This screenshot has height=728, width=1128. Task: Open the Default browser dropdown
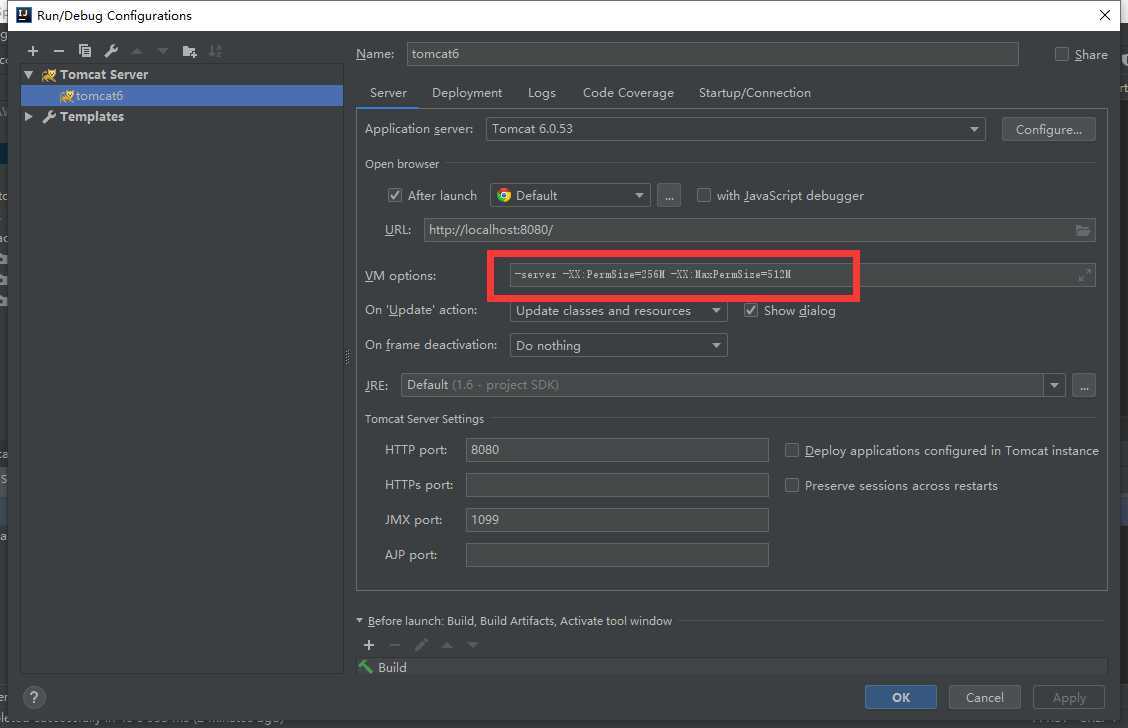[x=570, y=196]
